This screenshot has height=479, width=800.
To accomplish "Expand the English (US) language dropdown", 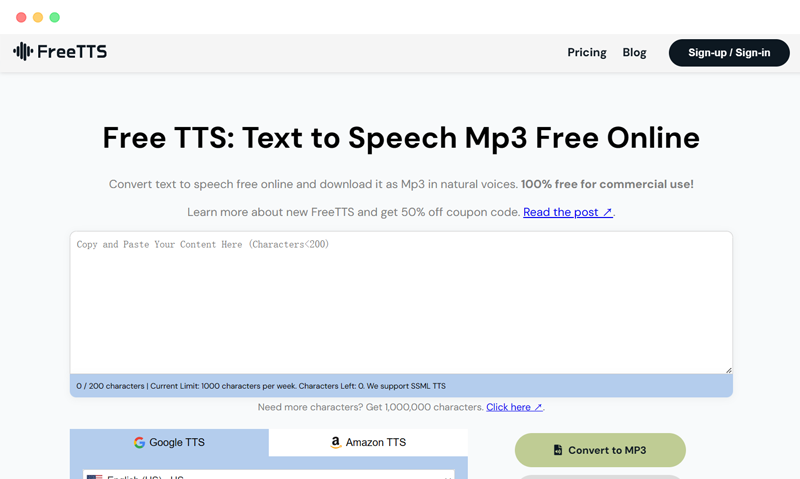I will pyautogui.click(x=268, y=475).
